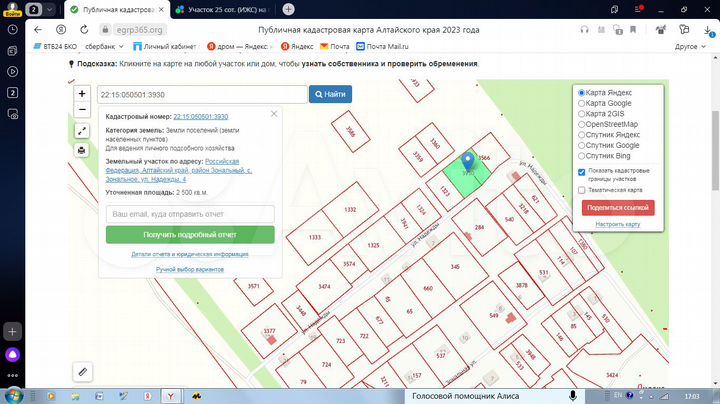Open Alice assistant in sidebar
Viewport: 720px width, 404px height.
pyautogui.click(x=12, y=354)
